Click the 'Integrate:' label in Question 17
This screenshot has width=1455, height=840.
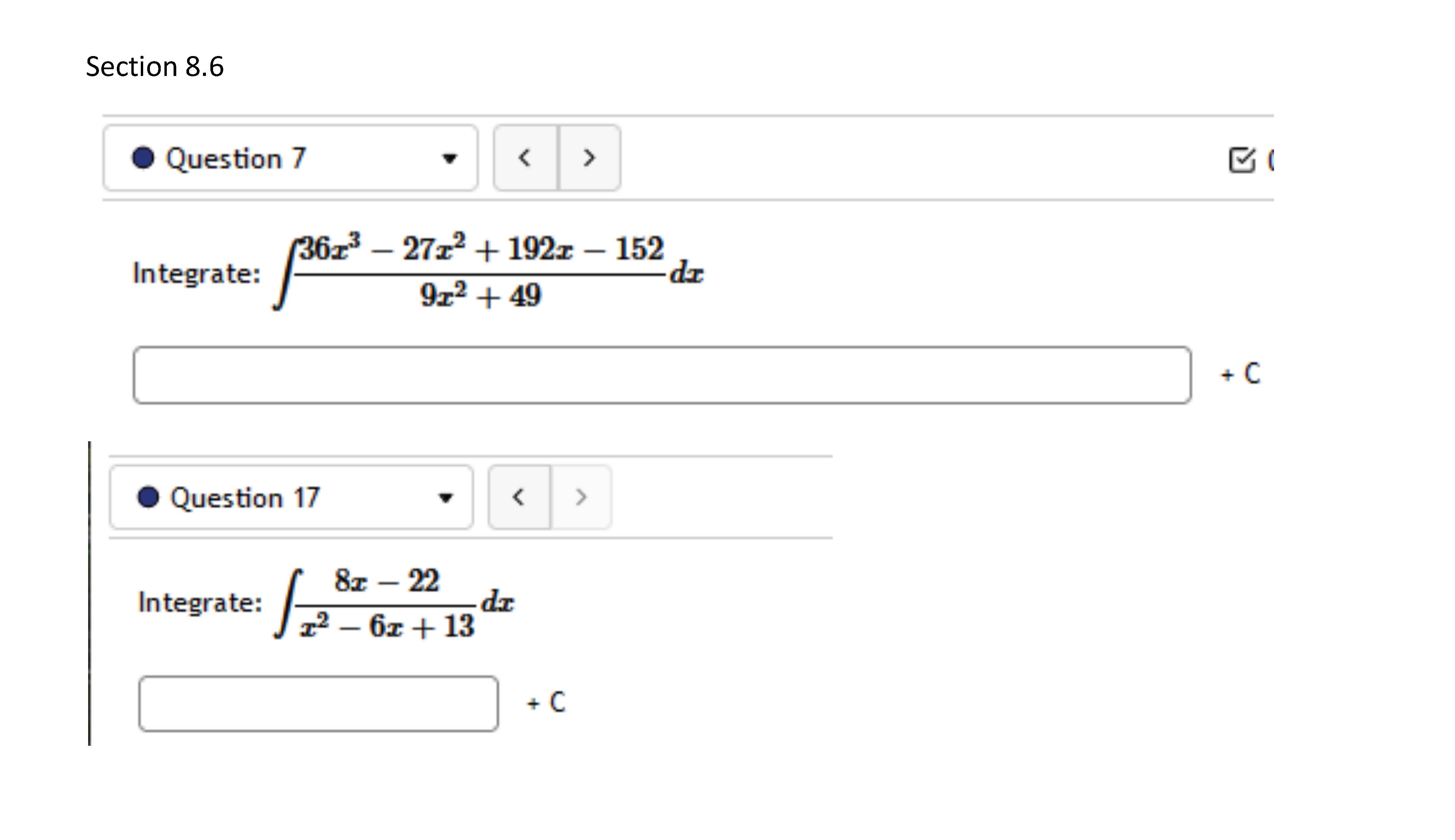click(x=200, y=603)
